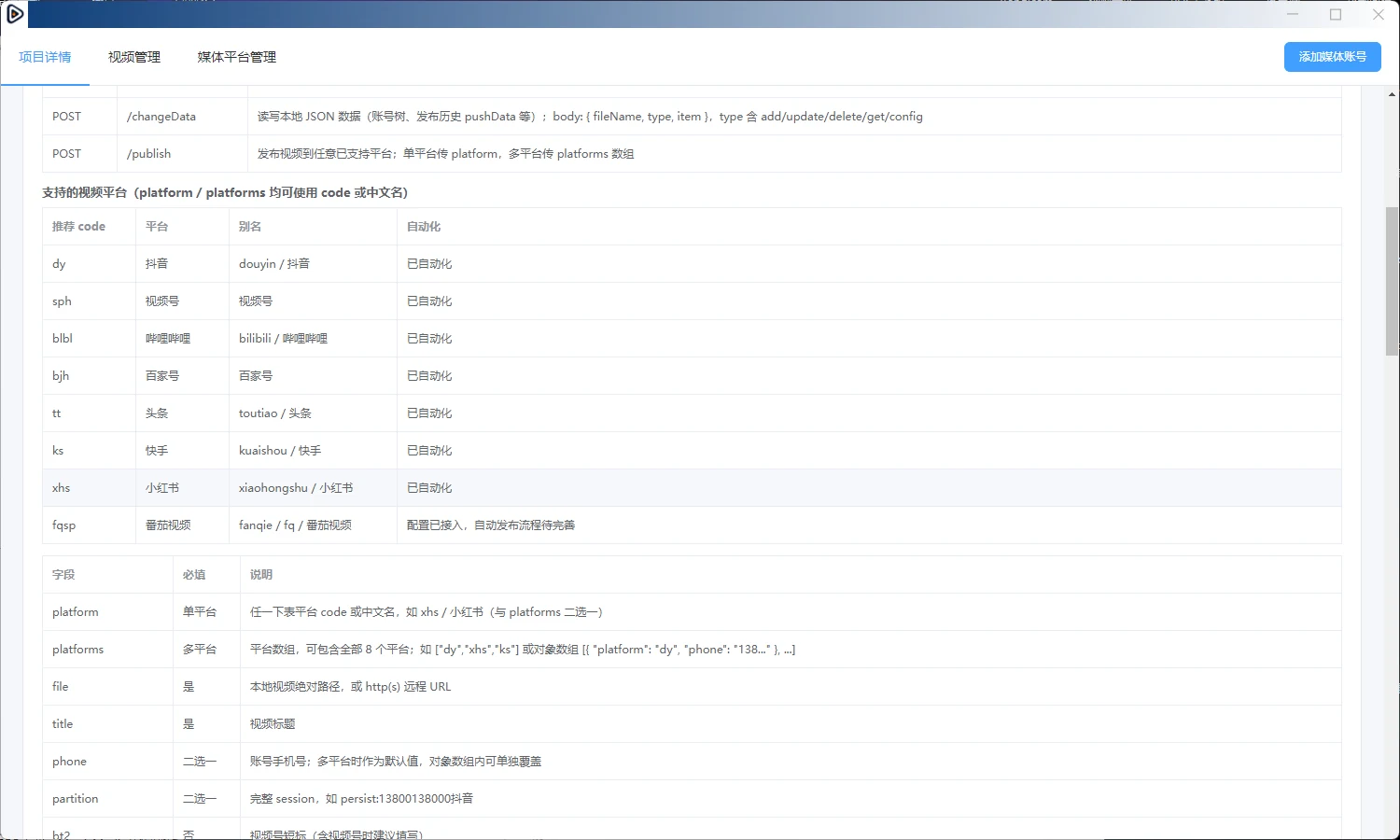Select the fqsp code cell
The height and width of the screenshot is (840, 1400).
point(90,525)
